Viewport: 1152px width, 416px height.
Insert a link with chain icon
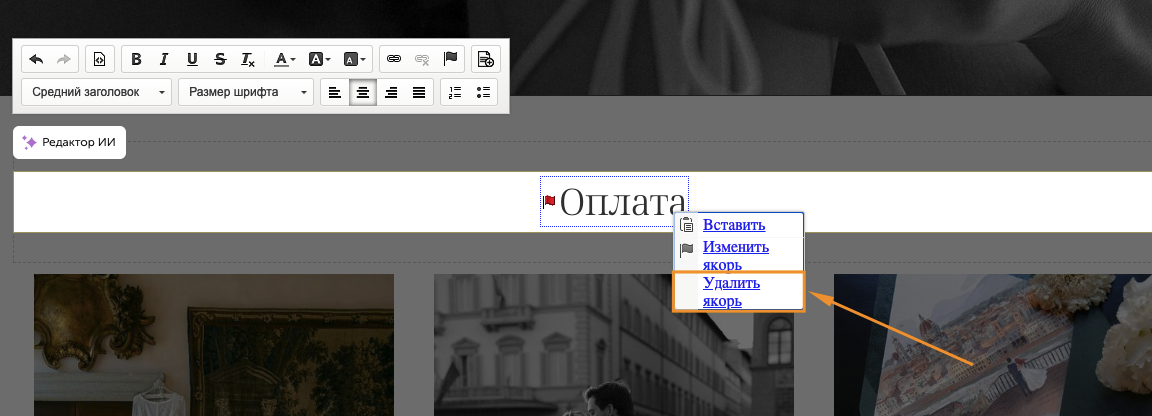[x=394, y=59]
